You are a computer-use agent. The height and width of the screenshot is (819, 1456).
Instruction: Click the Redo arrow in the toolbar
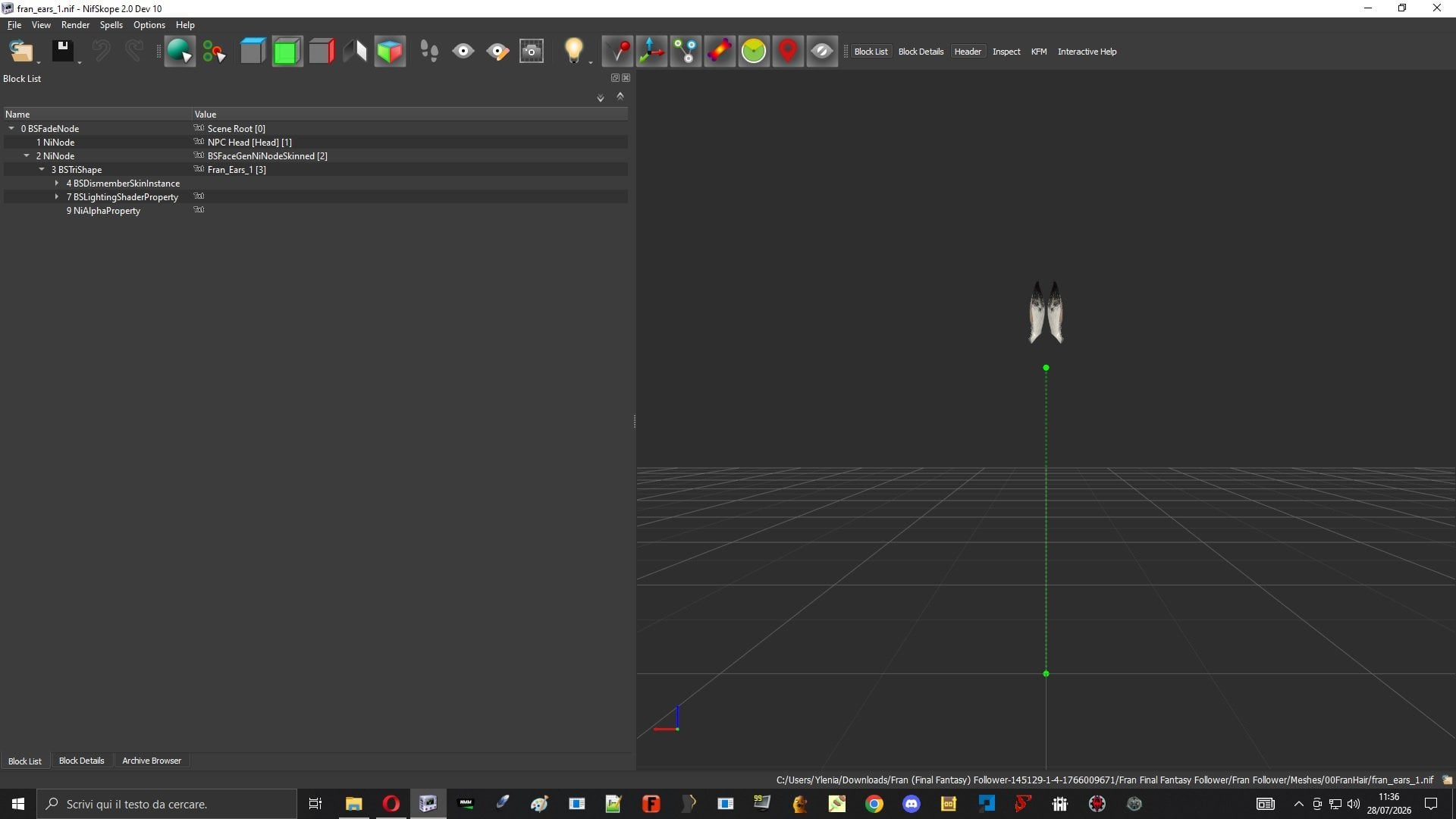[x=133, y=52]
